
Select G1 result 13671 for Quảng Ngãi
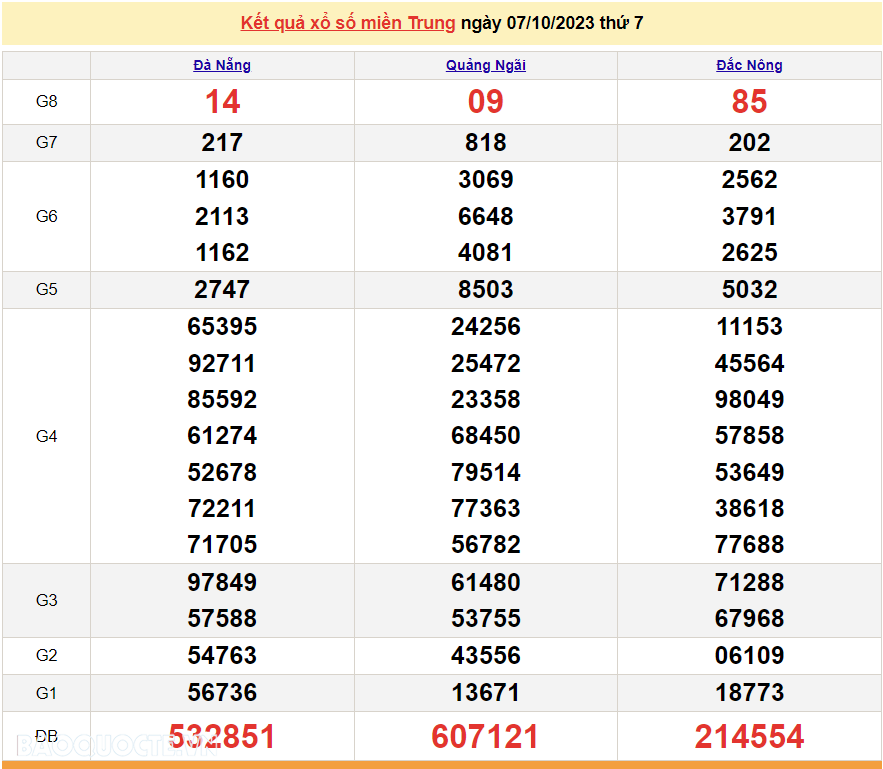point(485,693)
